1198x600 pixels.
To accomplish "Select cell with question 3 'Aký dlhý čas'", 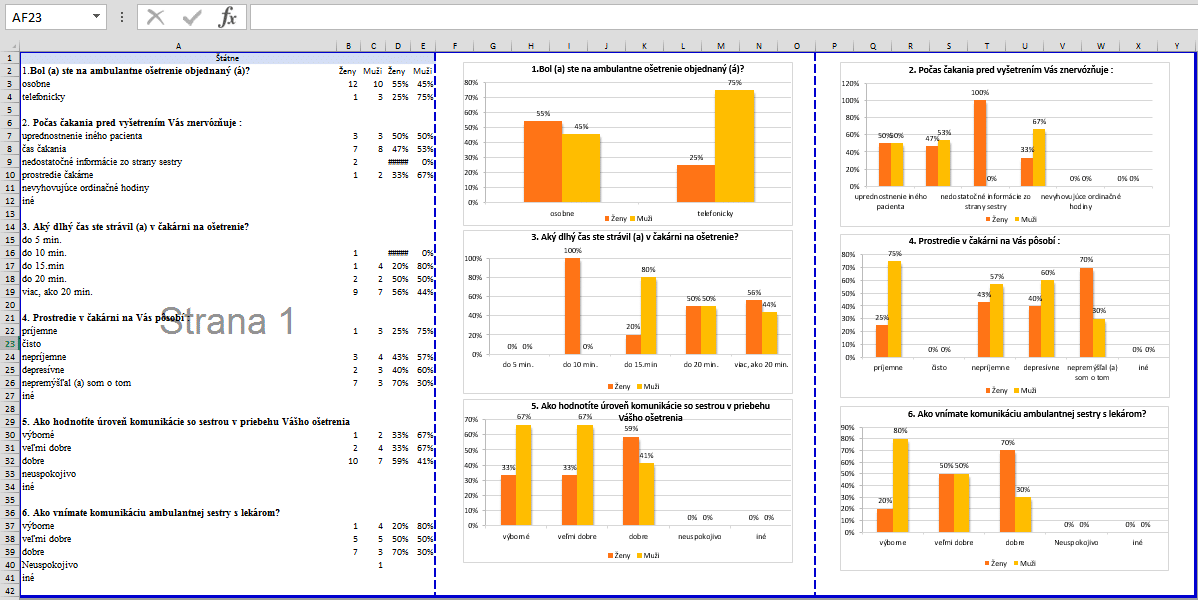I will pos(179,226).
